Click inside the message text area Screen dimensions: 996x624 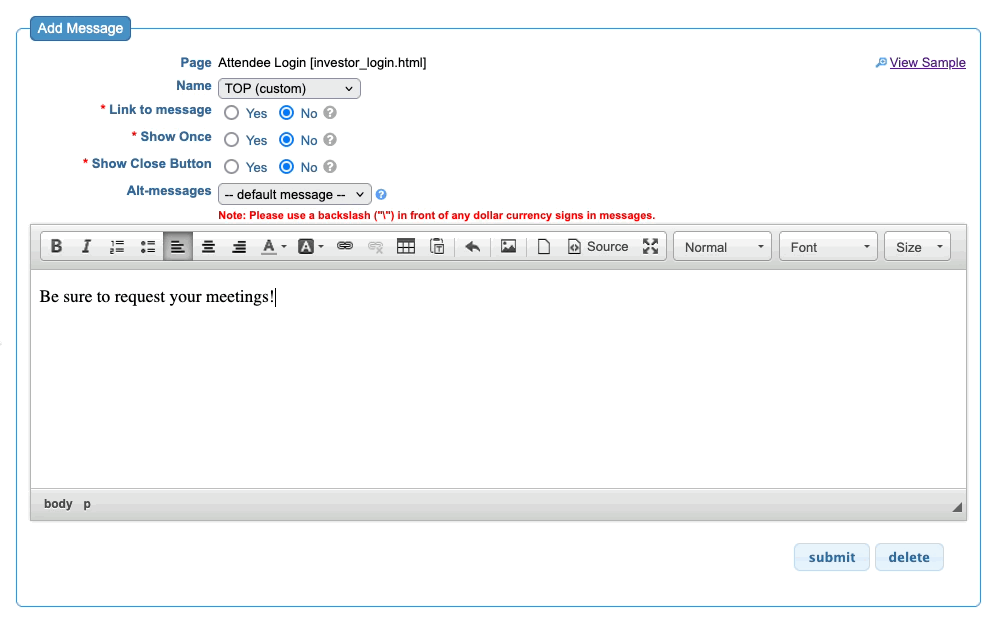[498, 379]
